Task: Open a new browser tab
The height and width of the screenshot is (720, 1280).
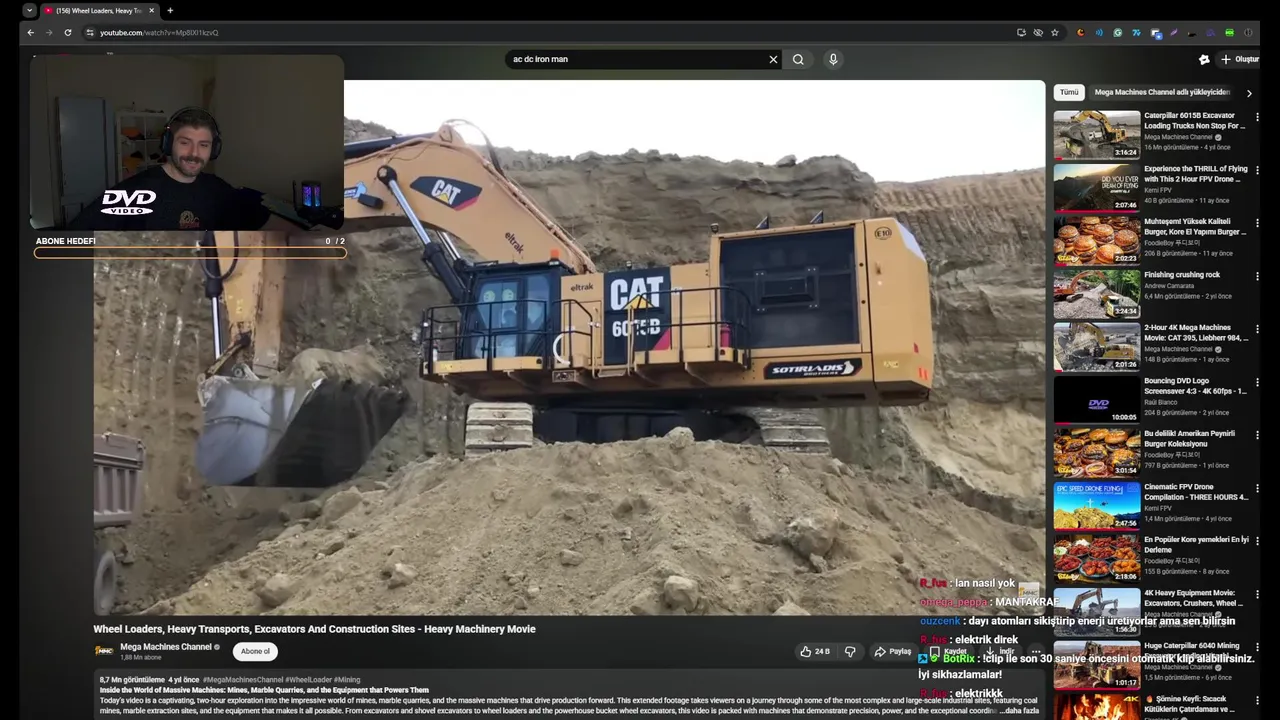Action: [170, 10]
